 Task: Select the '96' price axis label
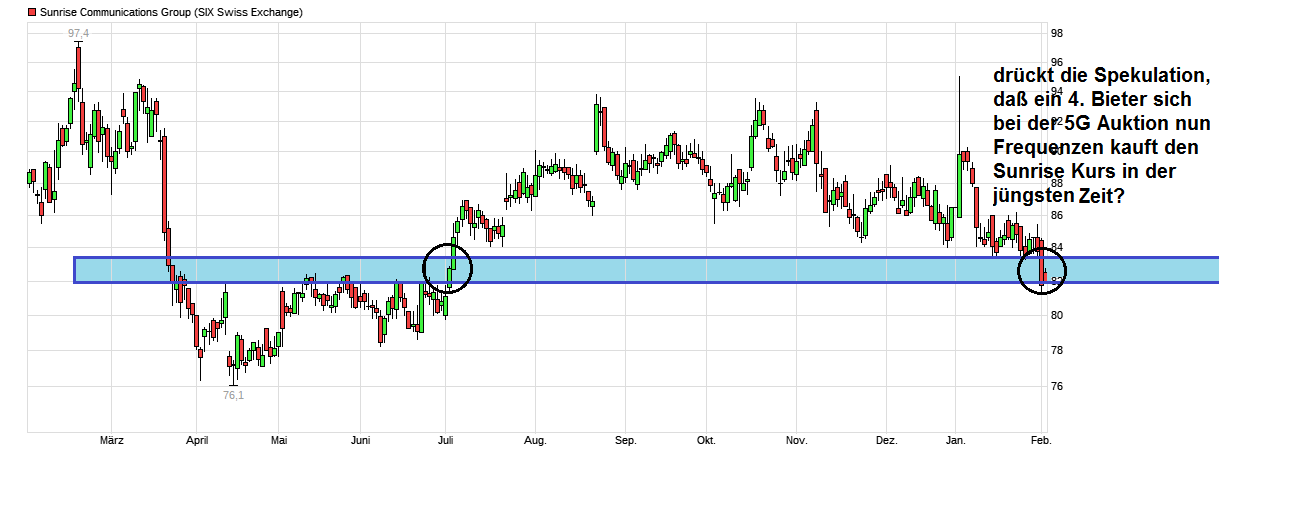(1056, 62)
